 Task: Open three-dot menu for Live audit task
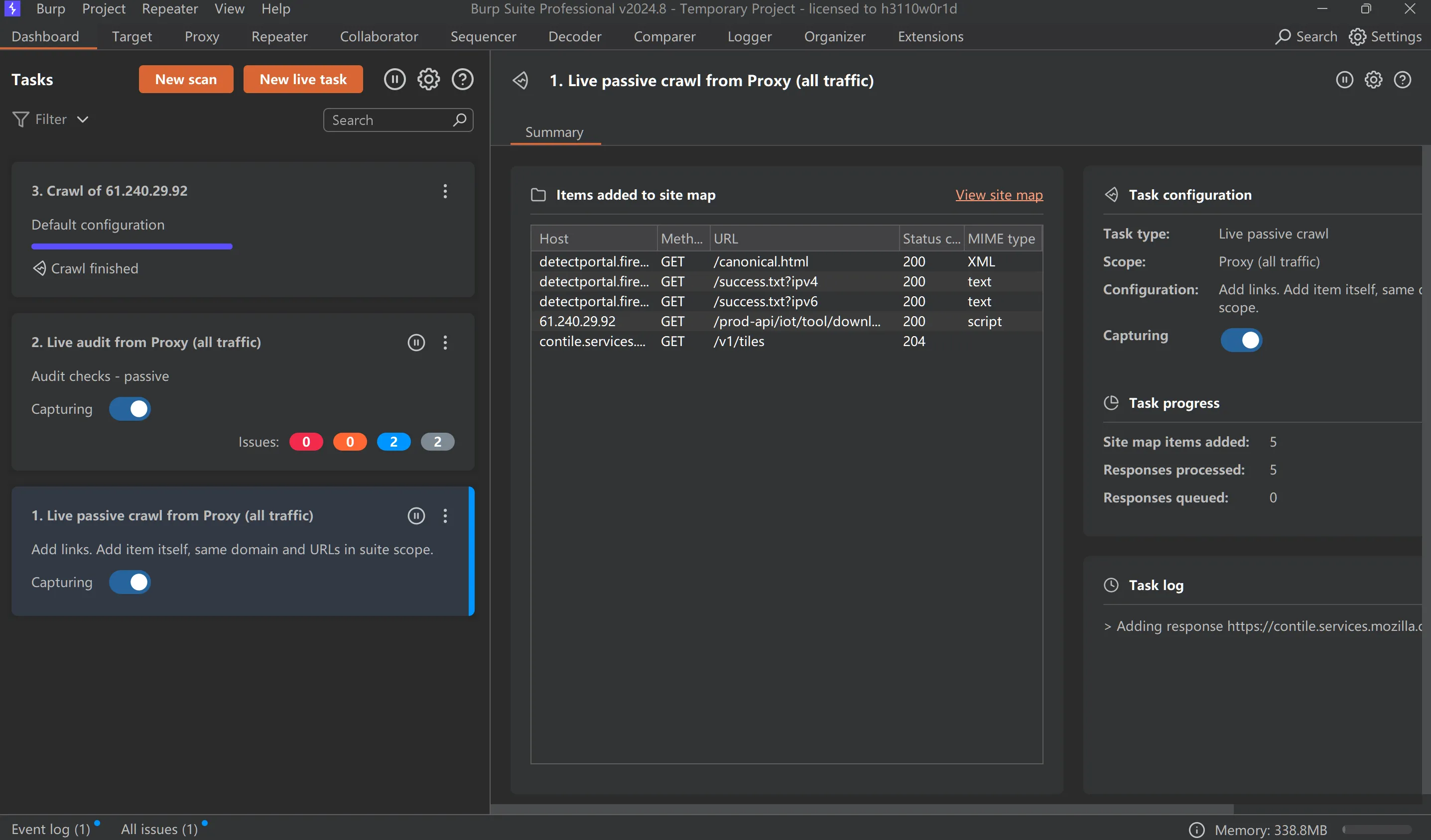point(445,342)
